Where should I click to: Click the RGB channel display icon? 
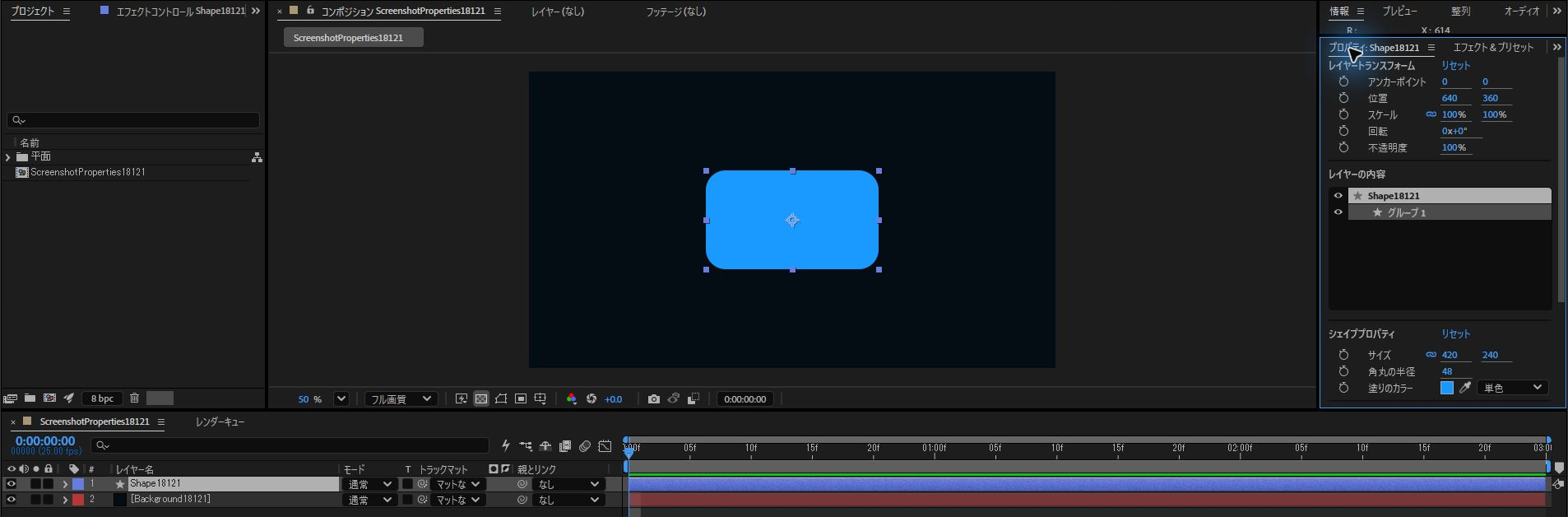[572, 399]
